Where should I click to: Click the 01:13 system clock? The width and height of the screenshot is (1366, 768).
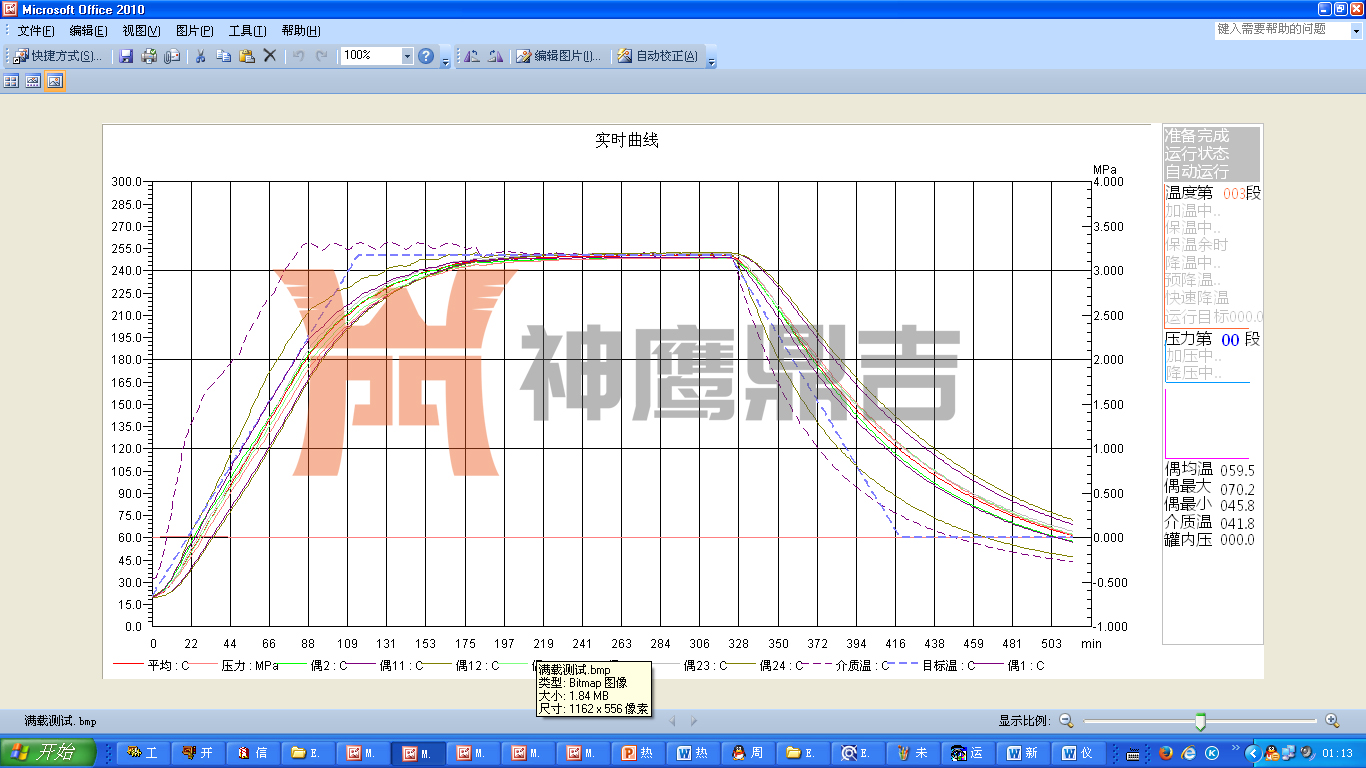(x=1337, y=753)
